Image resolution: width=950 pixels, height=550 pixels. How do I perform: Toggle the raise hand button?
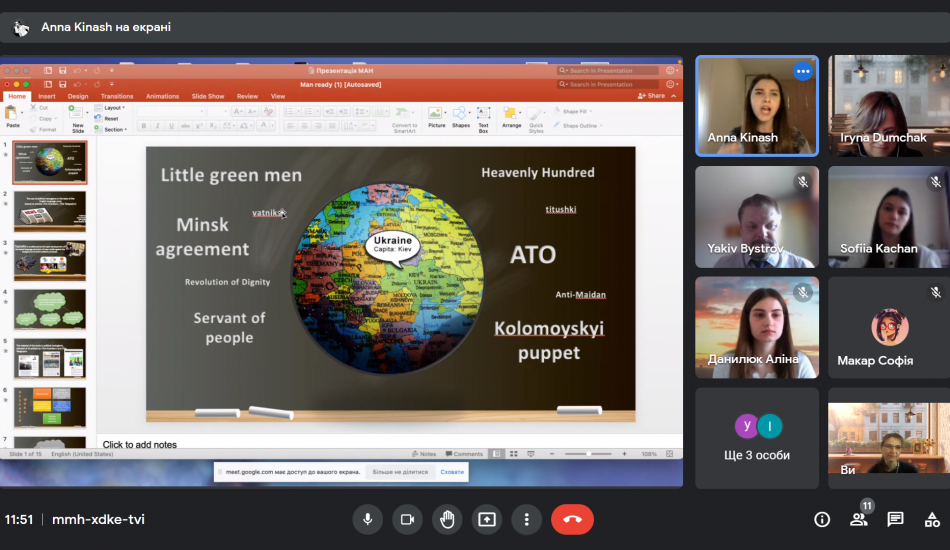pos(447,519)
